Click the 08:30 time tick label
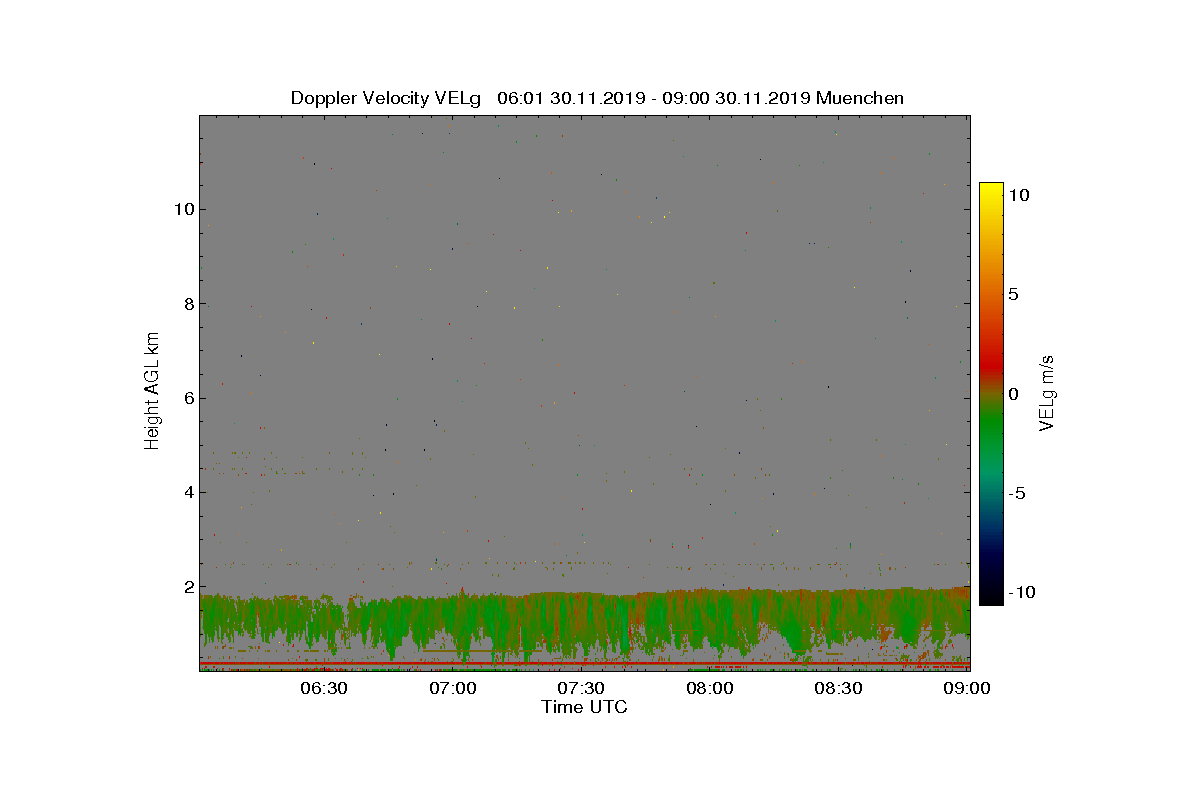 pos(839,688)
